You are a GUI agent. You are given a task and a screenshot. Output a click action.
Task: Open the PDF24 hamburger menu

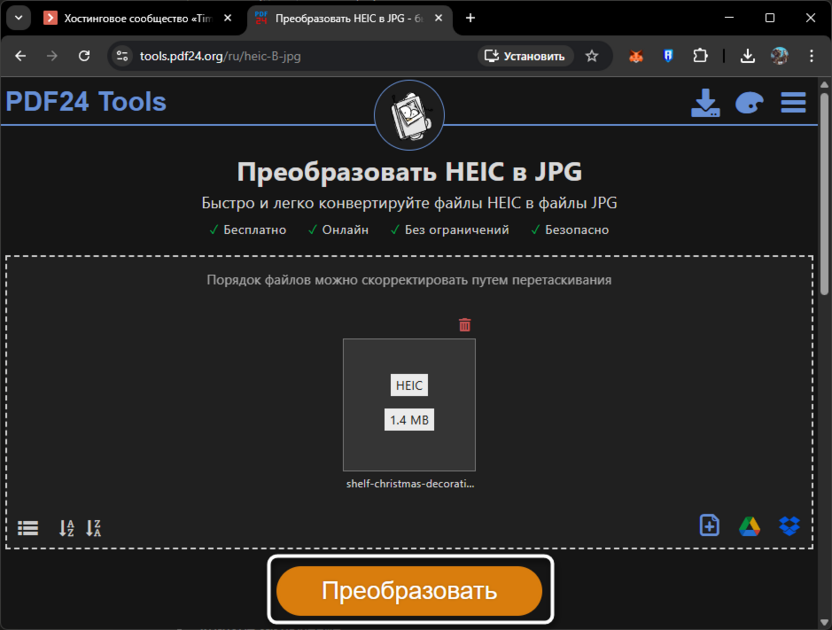(792, 102)
